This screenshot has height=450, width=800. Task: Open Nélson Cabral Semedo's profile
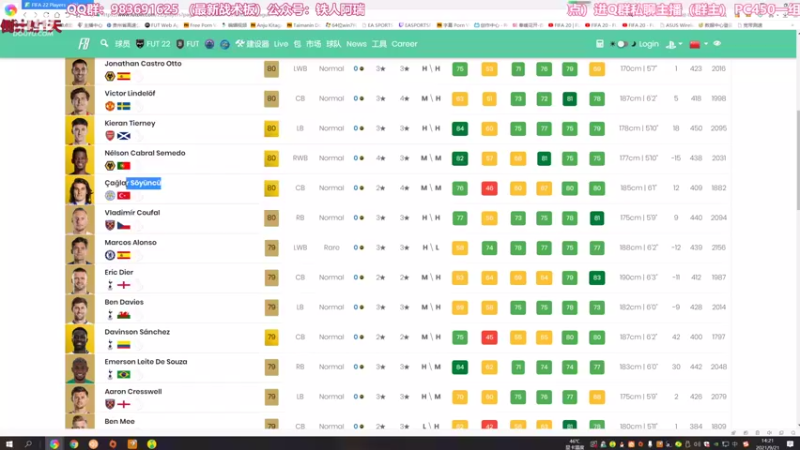coord(145,153)
